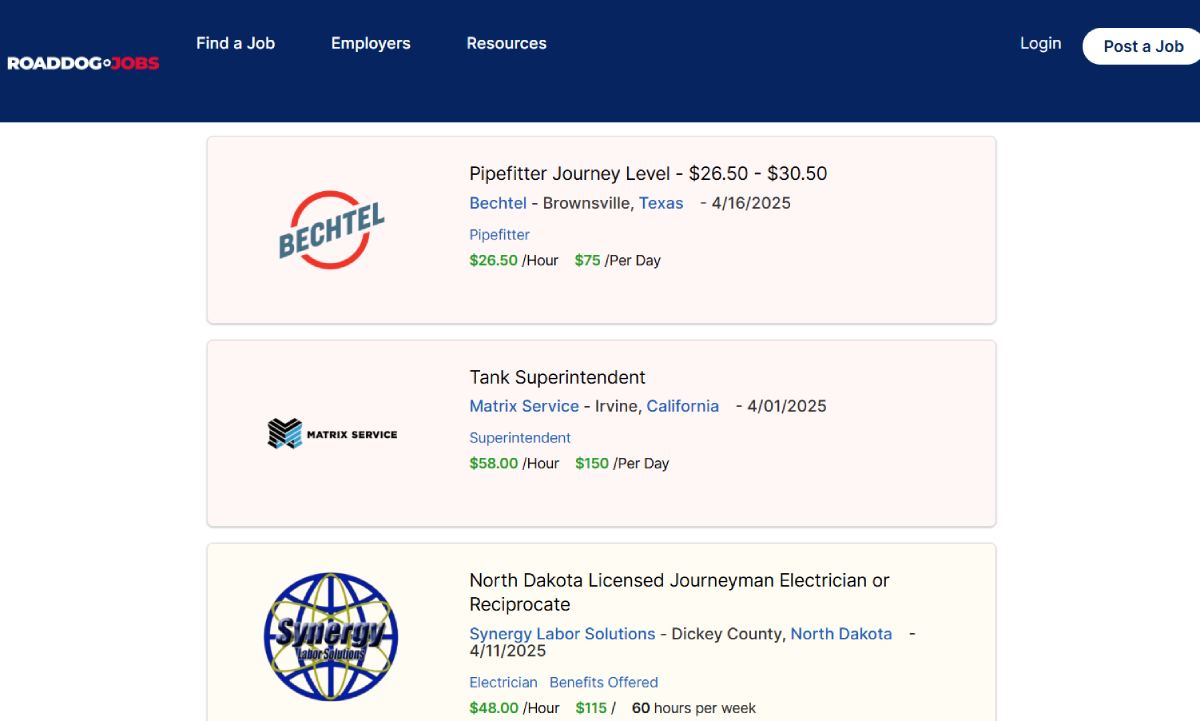Click the Post a Job button
Screen dimensions: 1200x721
[1143, 46]
